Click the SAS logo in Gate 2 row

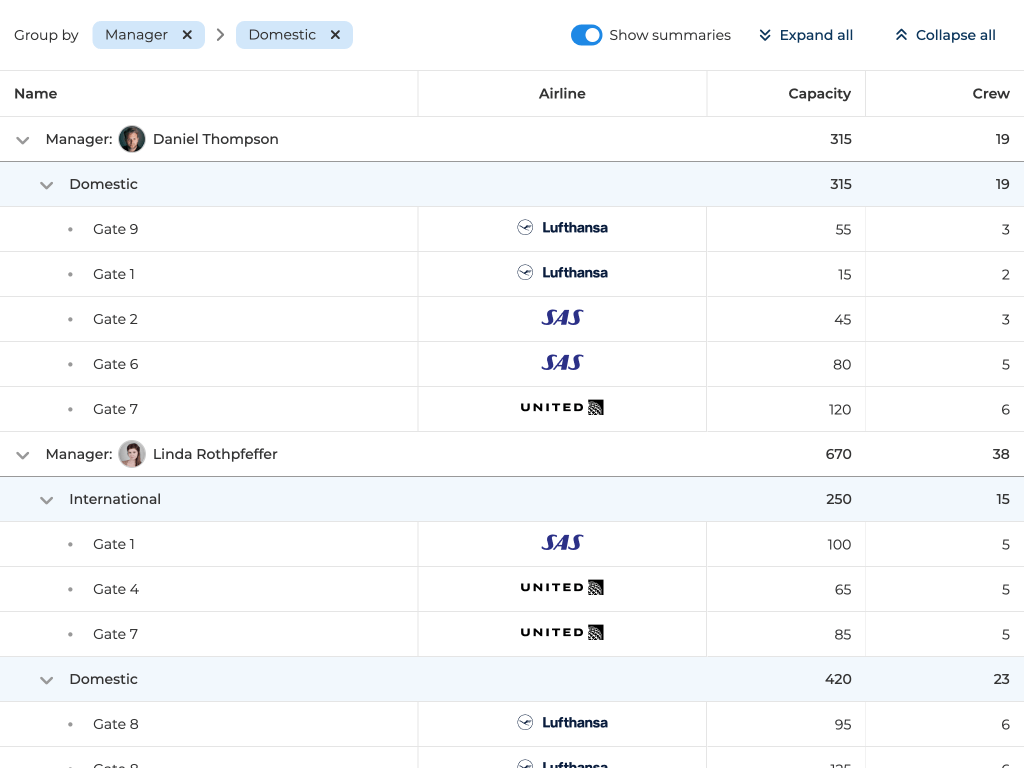562,318
